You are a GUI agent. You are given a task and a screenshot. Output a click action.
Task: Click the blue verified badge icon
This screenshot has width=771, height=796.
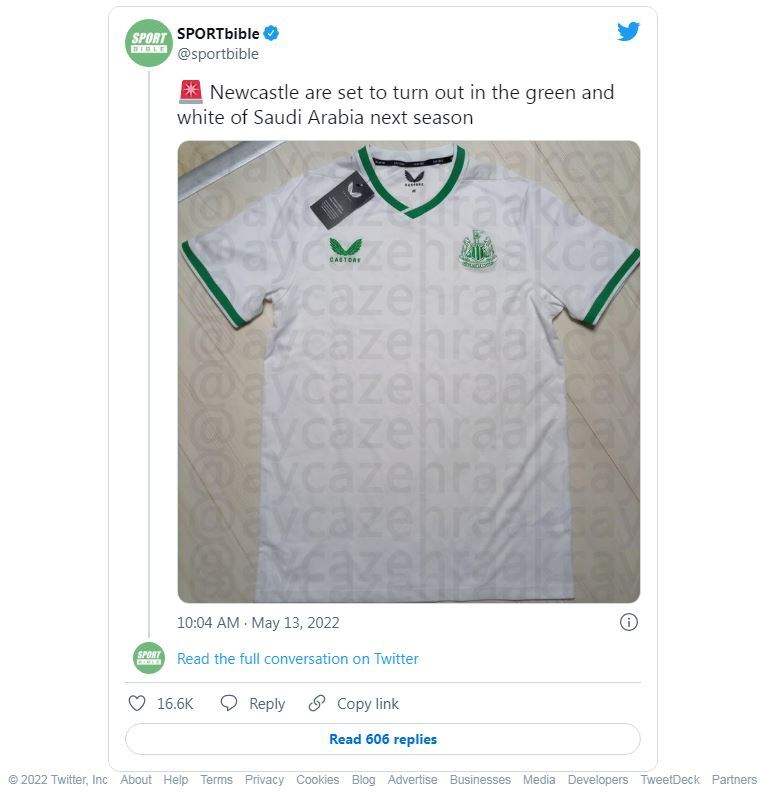click(x=271, y=34)
